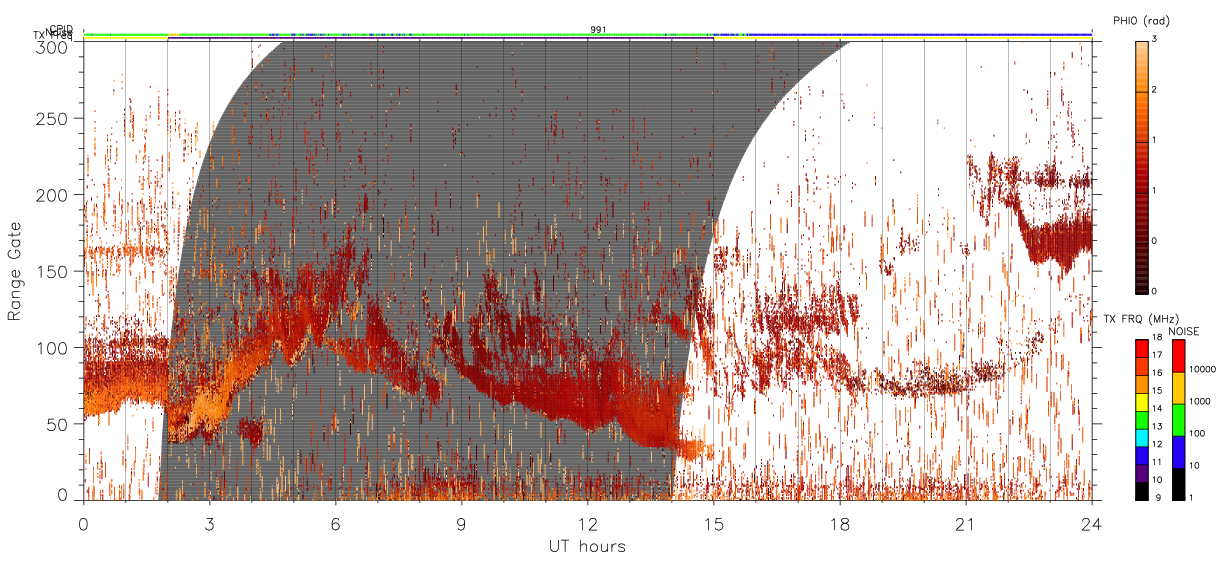Click the 3 tick label on UT hours axis
The width and height of the screenshot is (1228, 567).
[x=209, y=524]
